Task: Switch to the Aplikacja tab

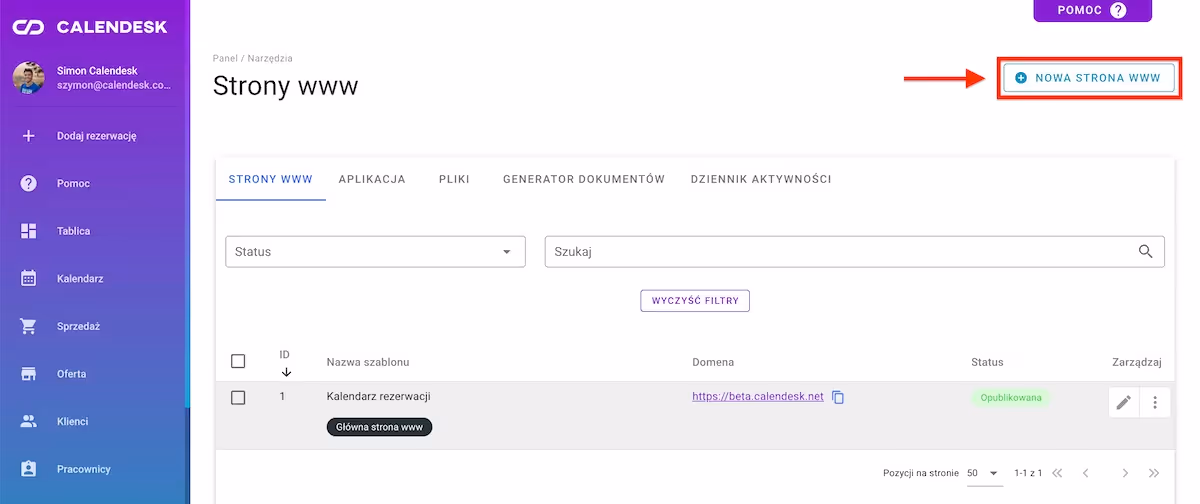Action: [x=372, y=180]
